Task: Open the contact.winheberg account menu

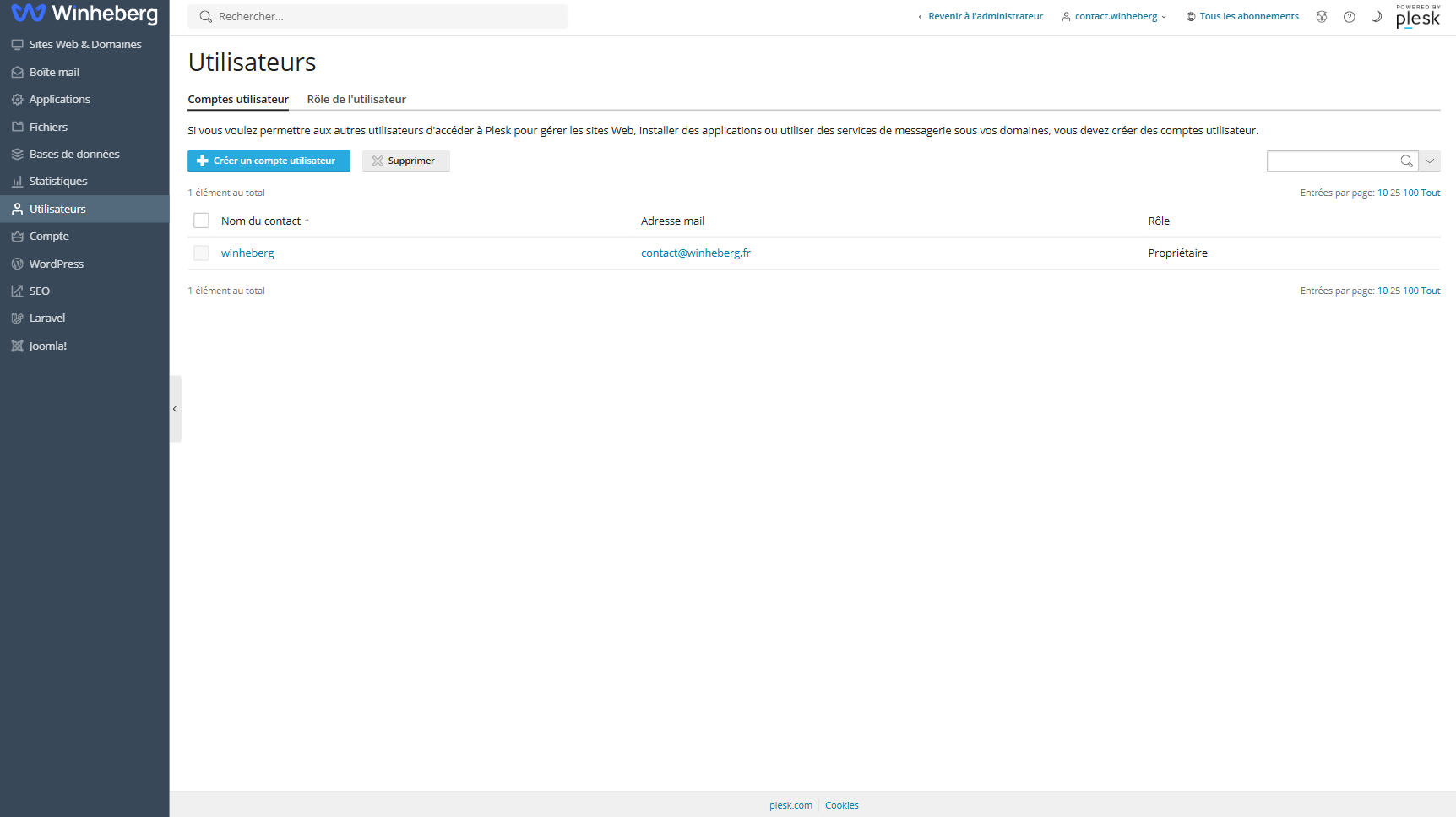Action: pos(1115,17)
